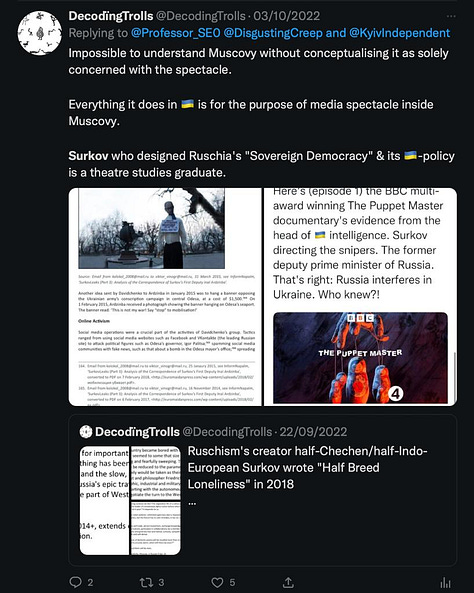Retweet this post with the retweet icon
The image size is (474, 593).
[x=146, y=582]
